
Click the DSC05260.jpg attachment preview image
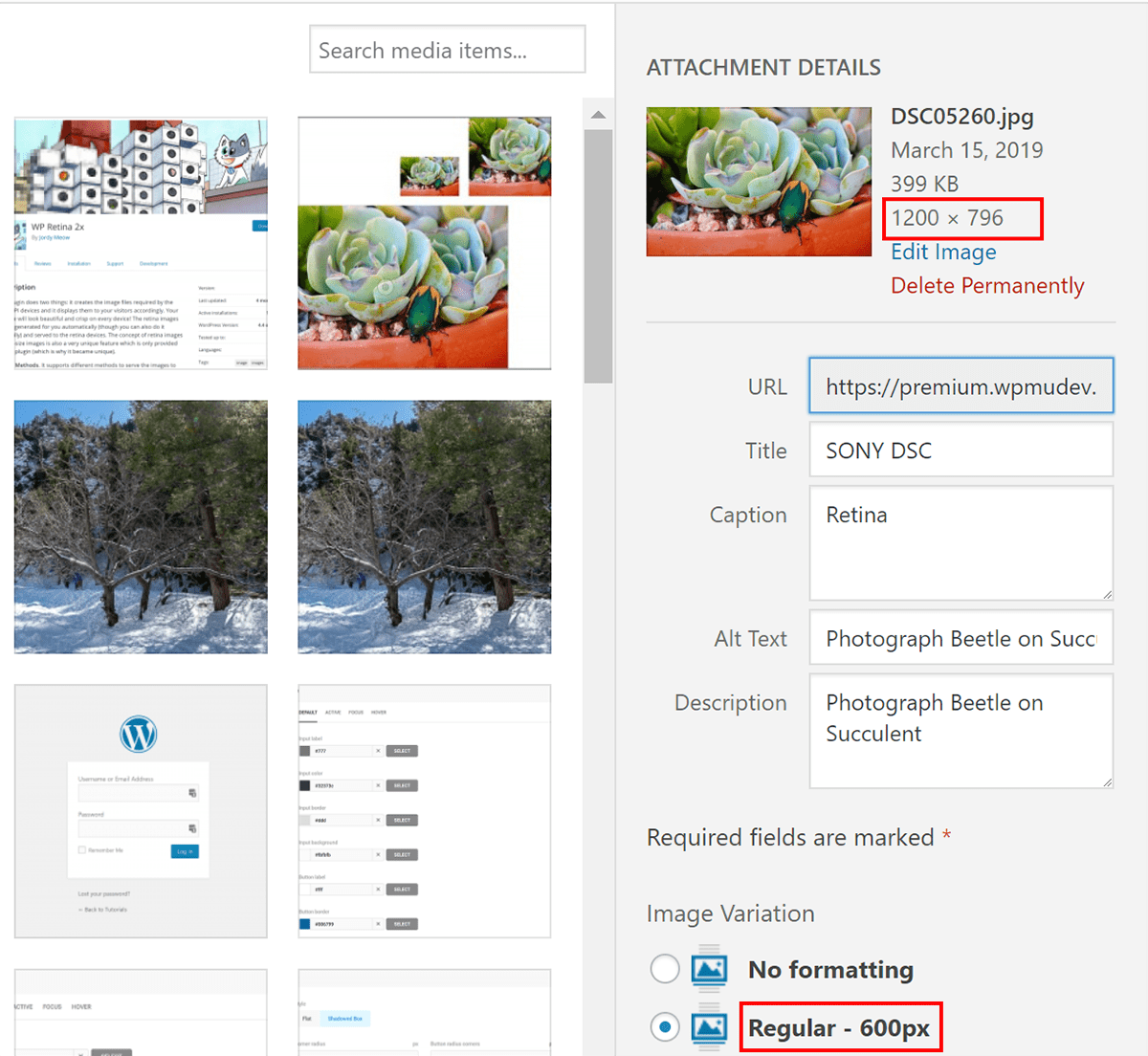(x=759, y=182)
